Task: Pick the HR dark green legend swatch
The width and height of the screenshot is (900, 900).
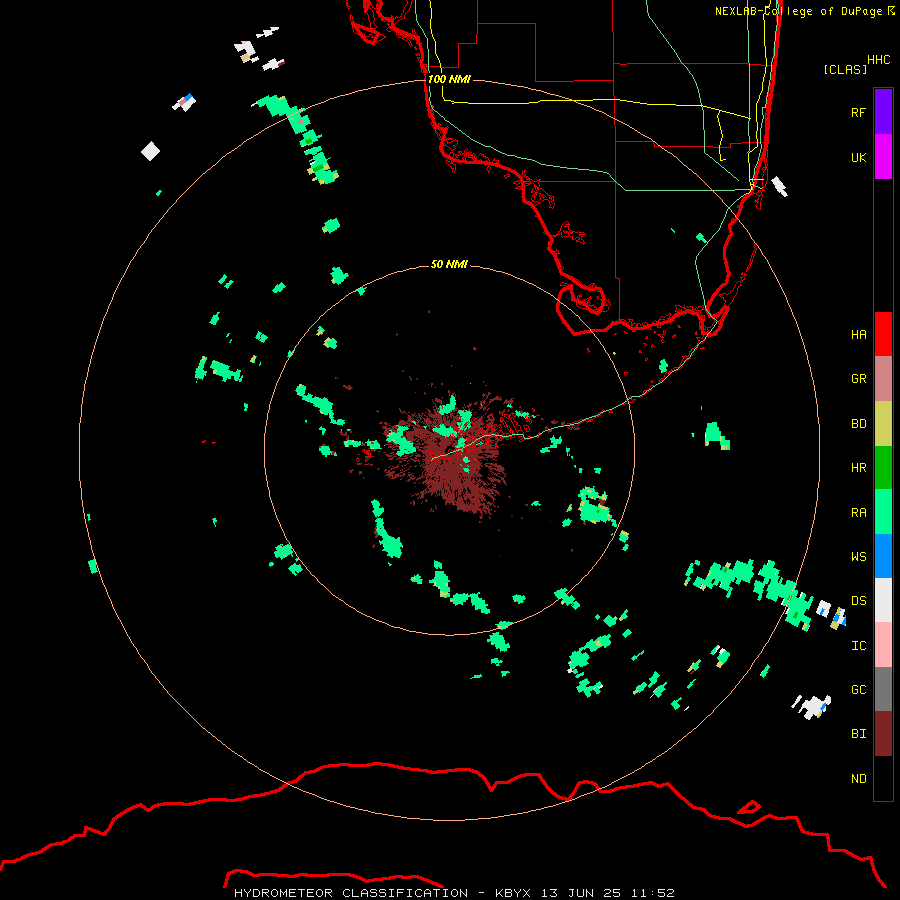Action: click(x=883, y=468)
